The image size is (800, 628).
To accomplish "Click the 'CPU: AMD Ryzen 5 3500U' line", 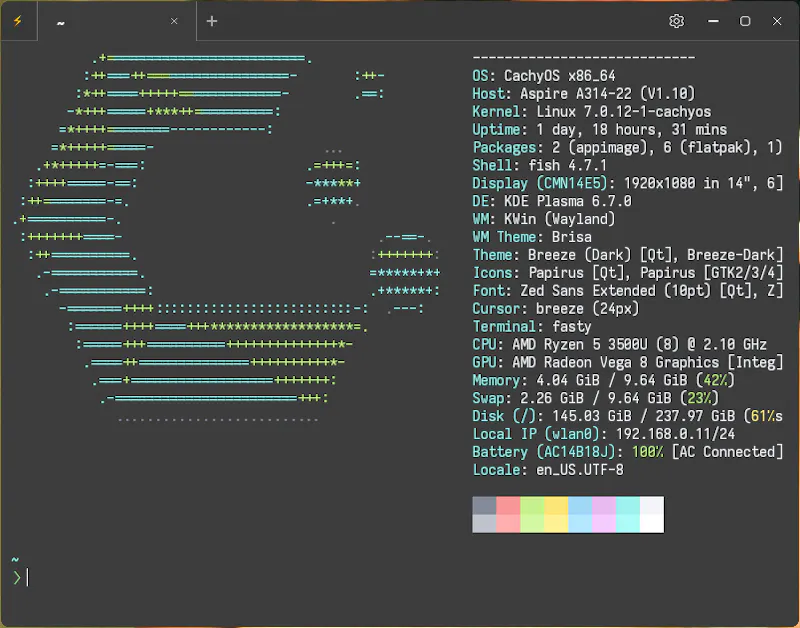I will pos(619,344).
